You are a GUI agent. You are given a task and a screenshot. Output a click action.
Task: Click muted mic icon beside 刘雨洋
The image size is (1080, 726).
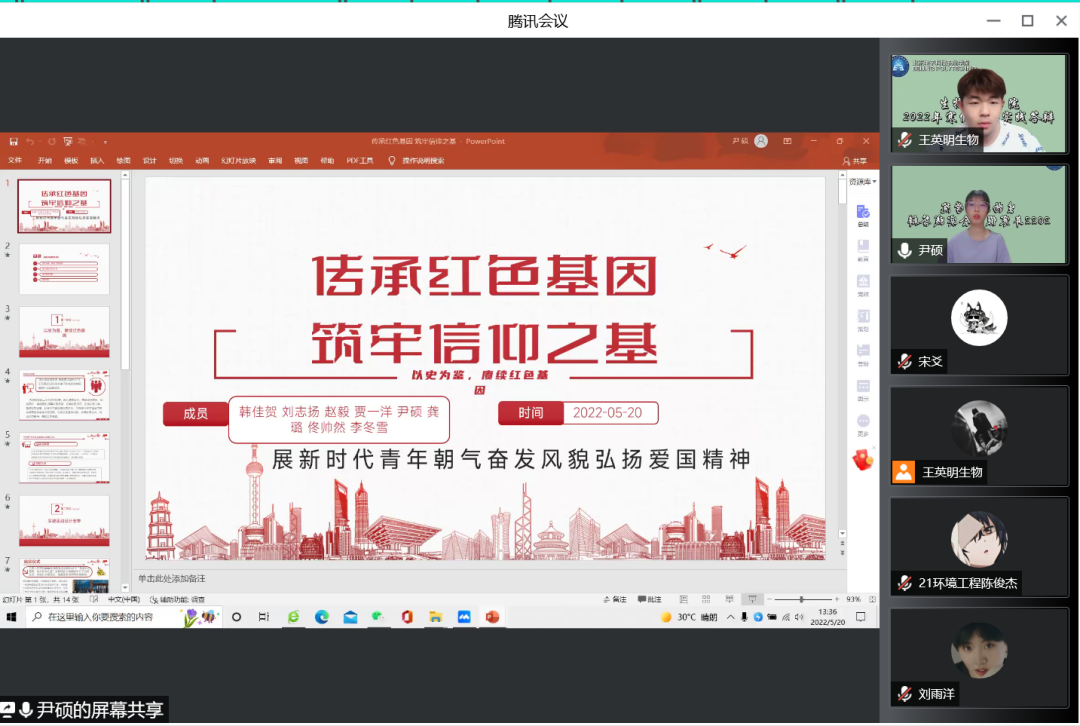904,693
